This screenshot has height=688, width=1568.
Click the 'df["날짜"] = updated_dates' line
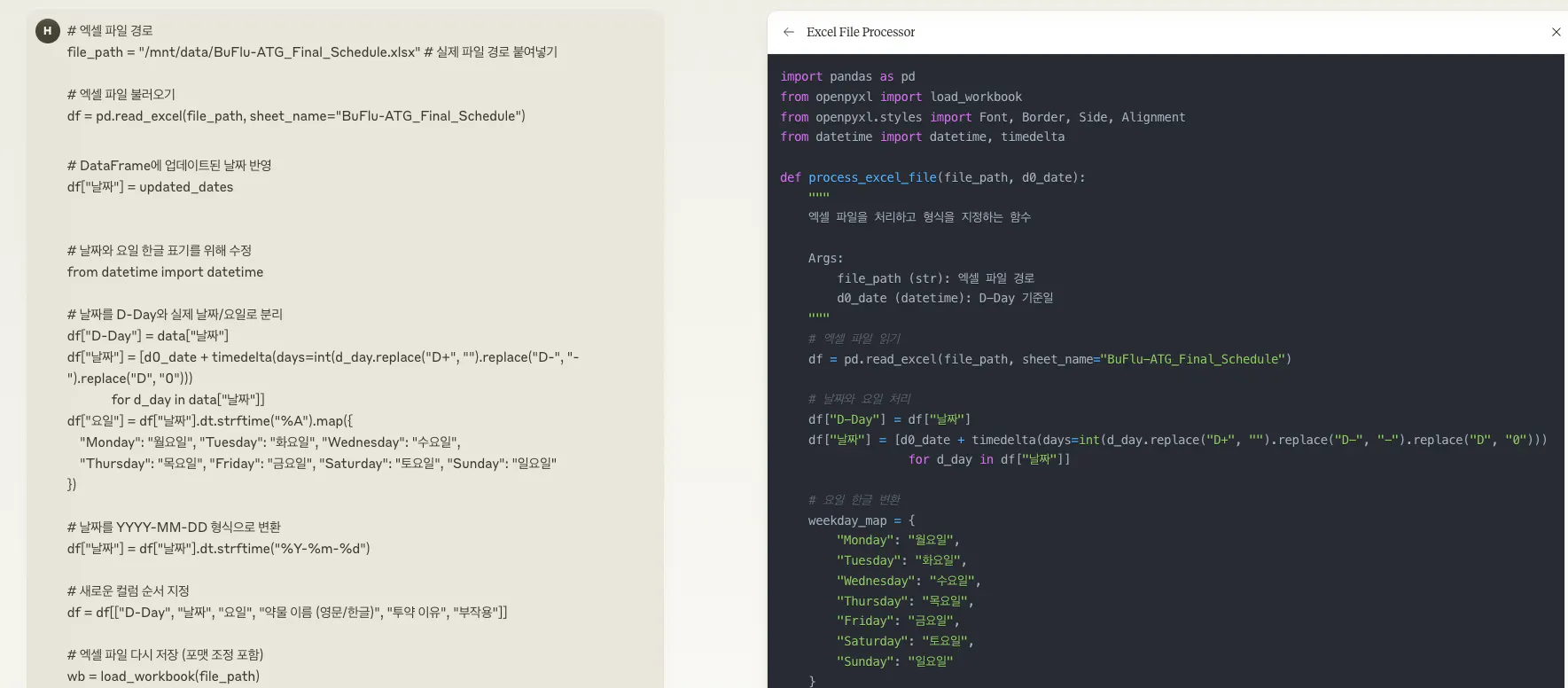[150, 186]
